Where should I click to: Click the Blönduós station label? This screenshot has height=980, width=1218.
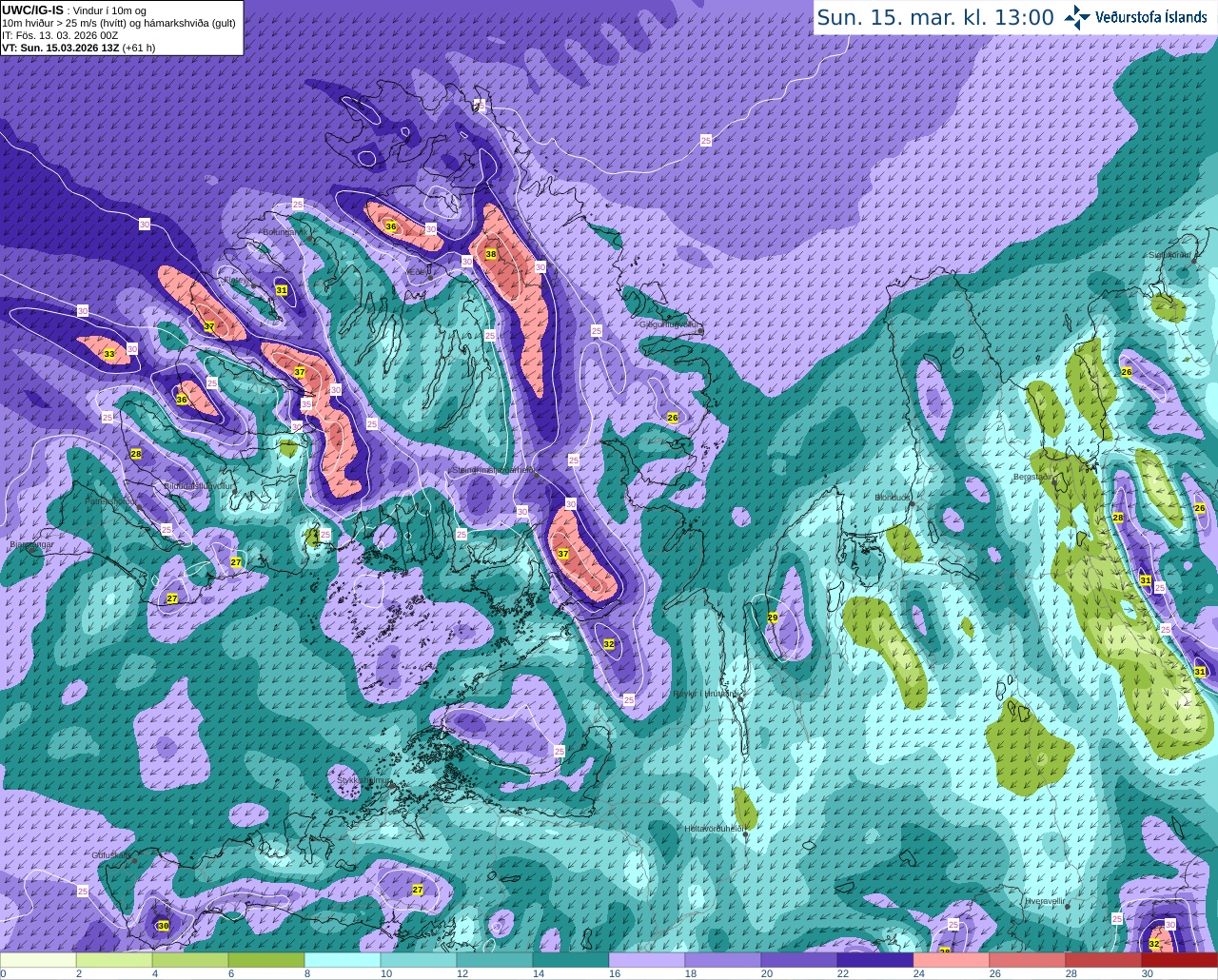(893, 497)
